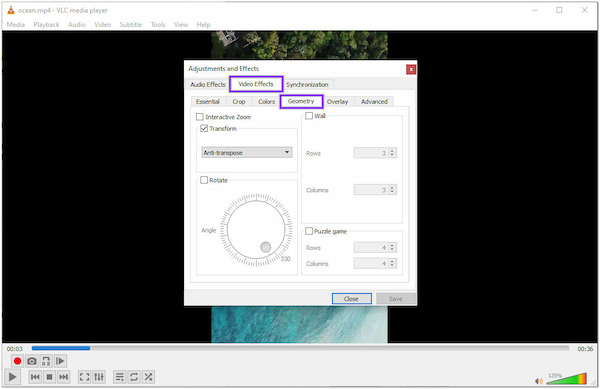Open the Advanced sub-tab
Screen dimensions: 600x389
(x=374, y=102)
